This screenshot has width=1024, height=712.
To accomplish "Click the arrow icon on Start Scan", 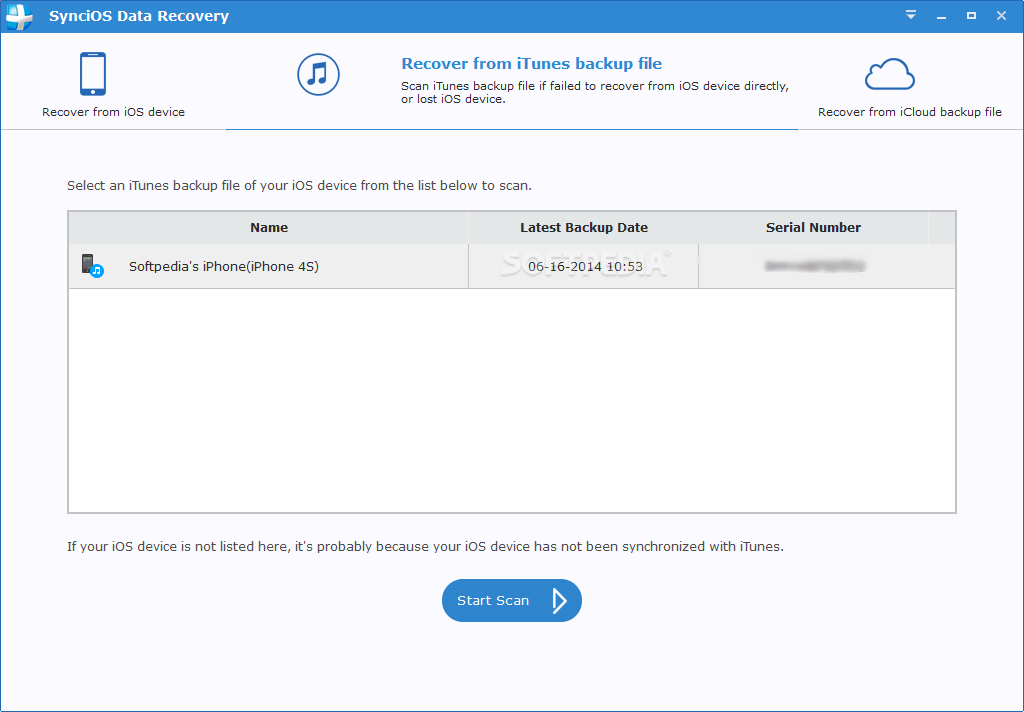I will tap(559, 600).
